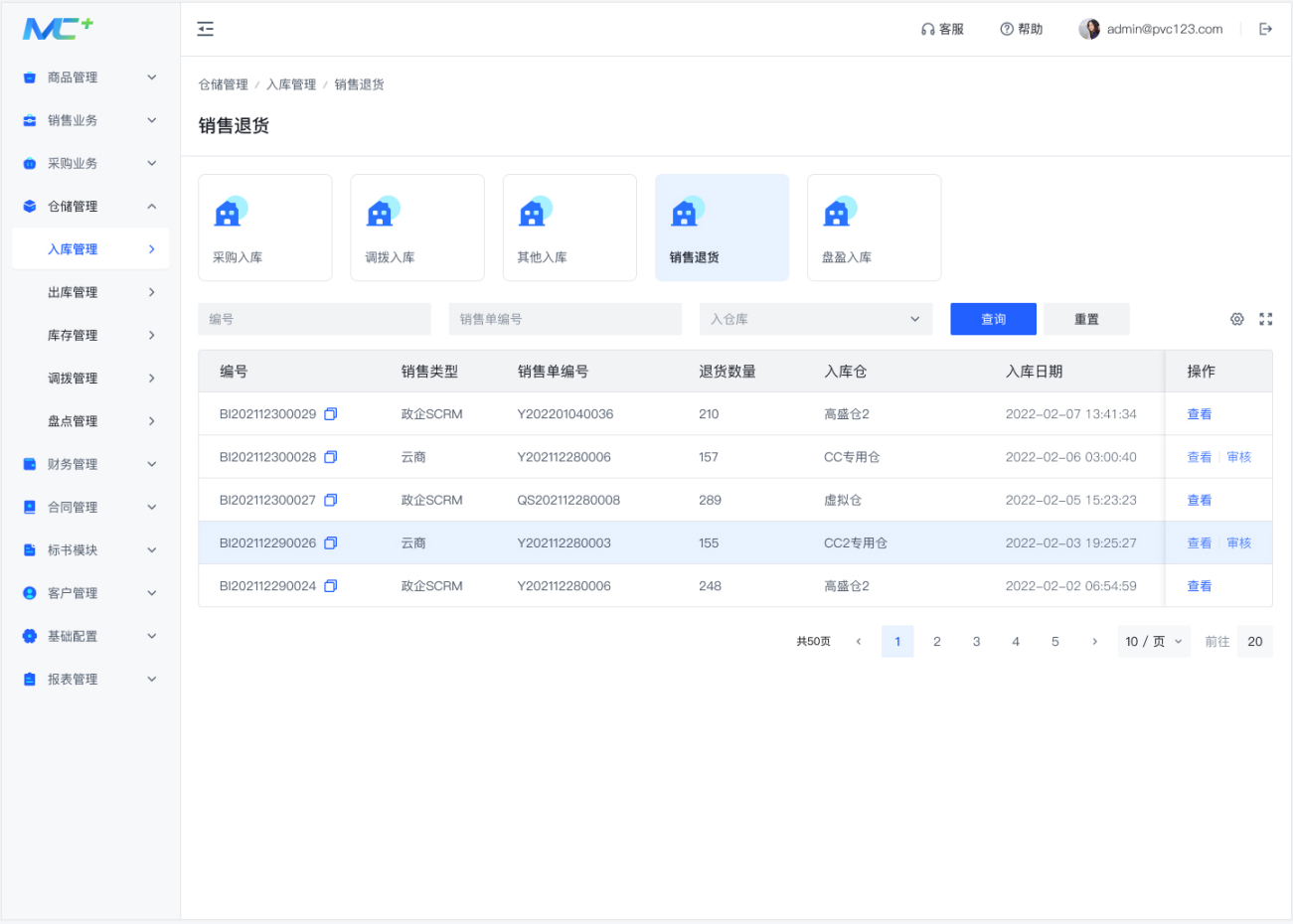Open 客服 customer service headset icon

(x=927, y=29)
